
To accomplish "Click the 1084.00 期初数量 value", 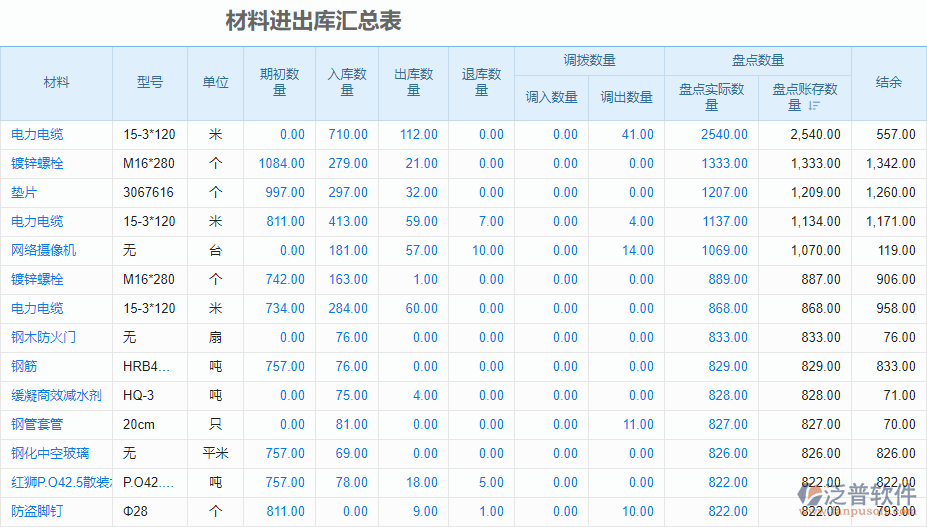I will click(x=281, y=163).
